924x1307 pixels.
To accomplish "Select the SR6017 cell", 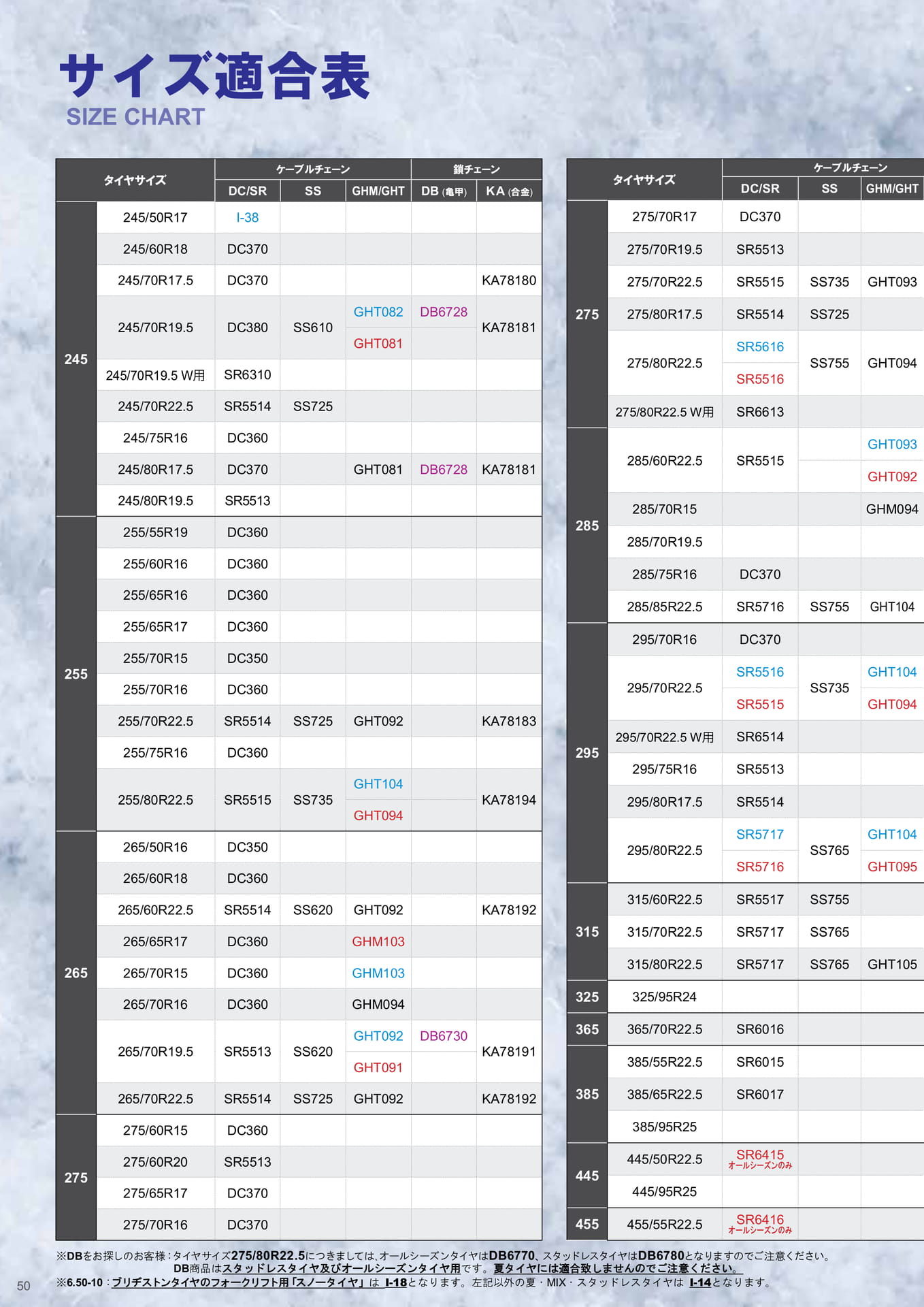I will (x=760, y=1095).
